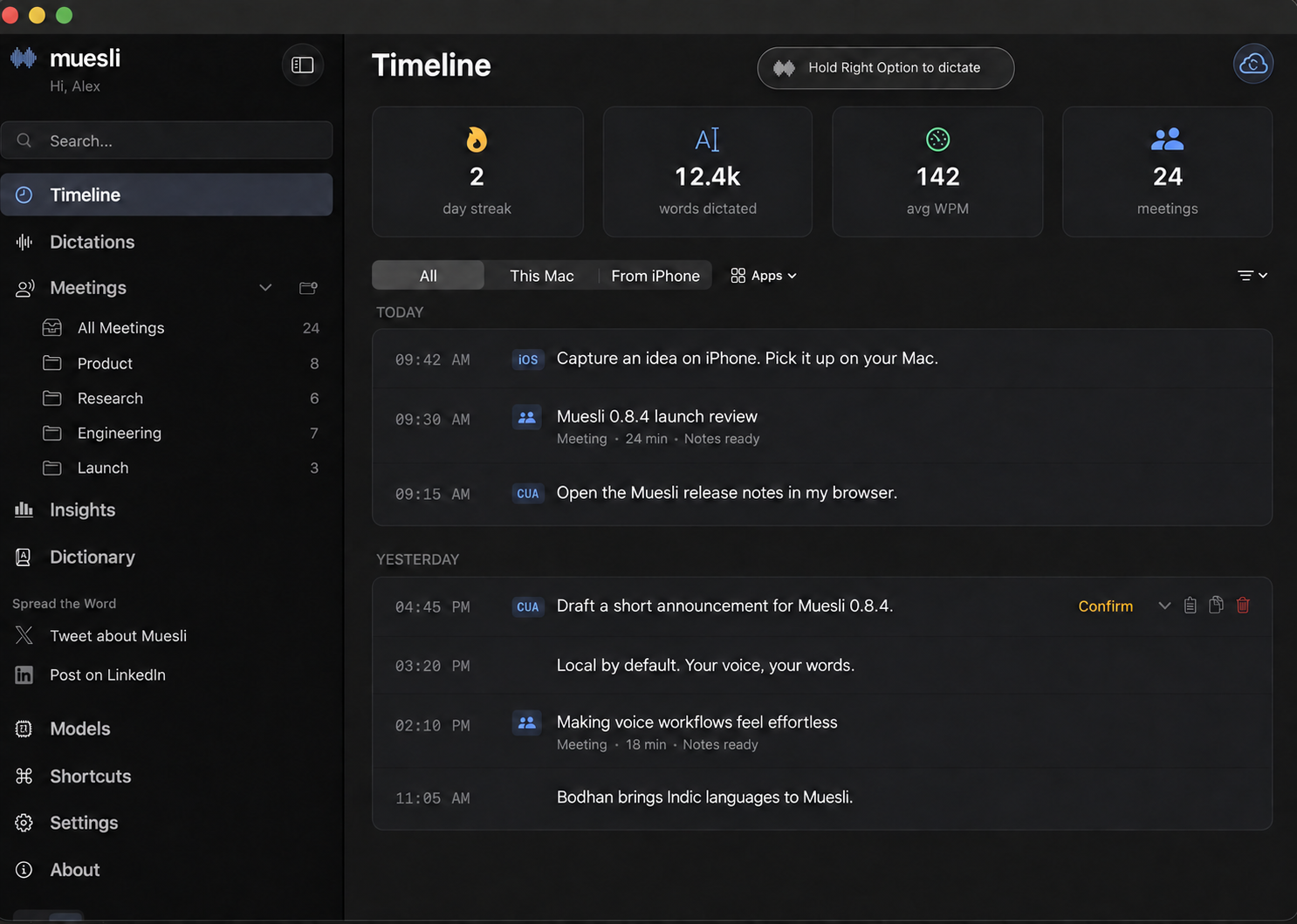This screenshot has width=1297, height=924.
Task: Click the 'Hi, Alex' greeting
Action: pyautogui.click(x=75, y=86)
